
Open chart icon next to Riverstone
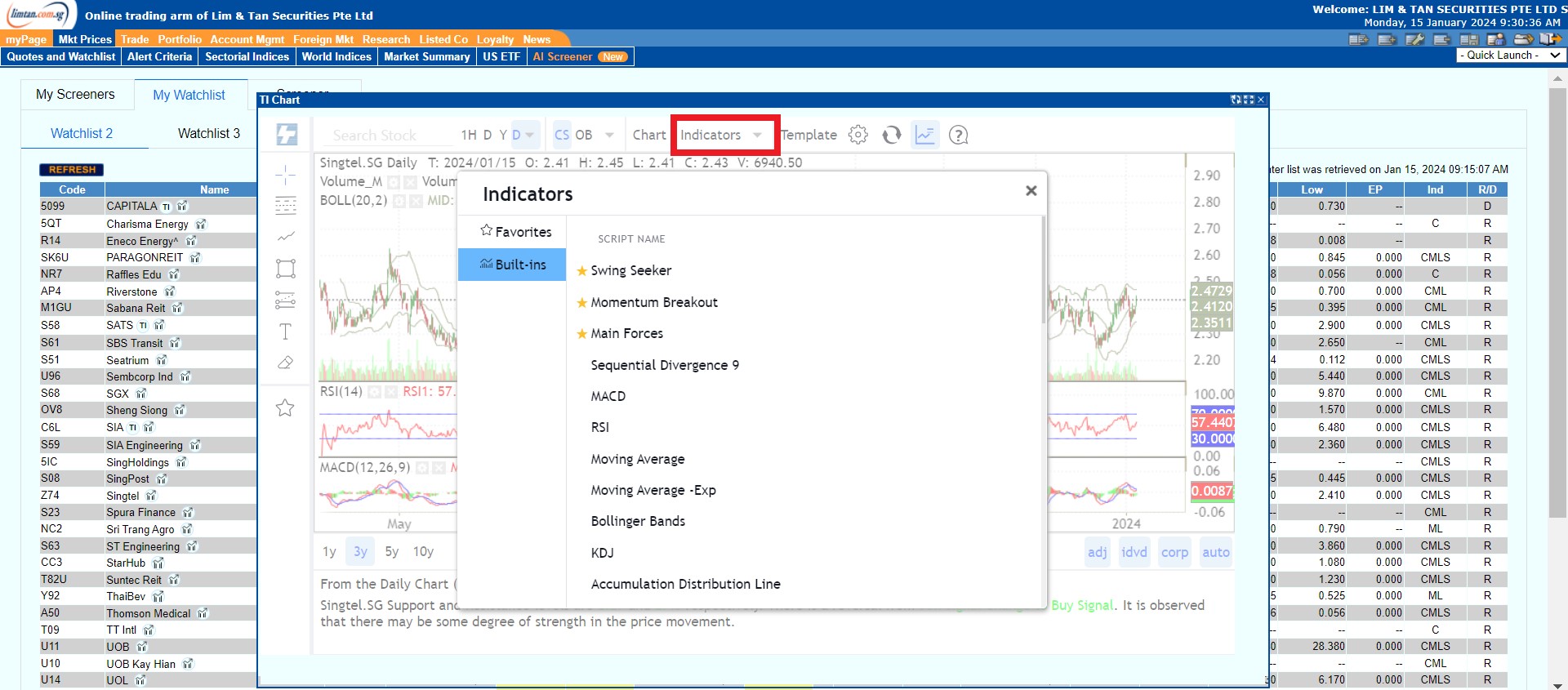click(170, 292)
